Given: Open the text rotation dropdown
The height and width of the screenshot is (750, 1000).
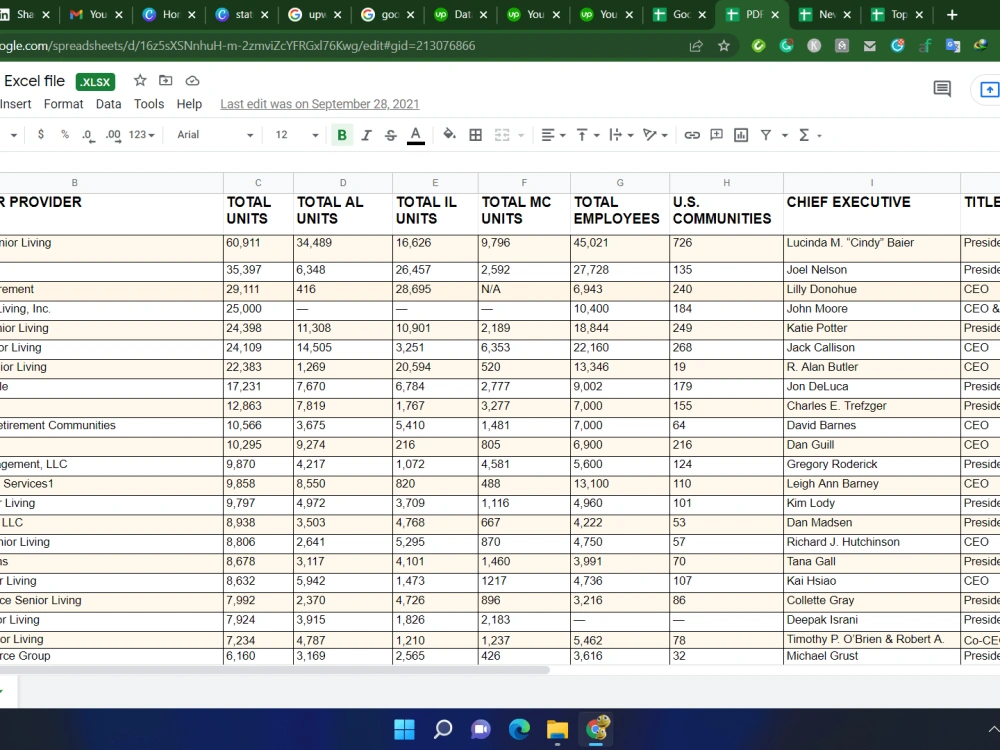Looking at the screenshot, I should pos(655,135).
